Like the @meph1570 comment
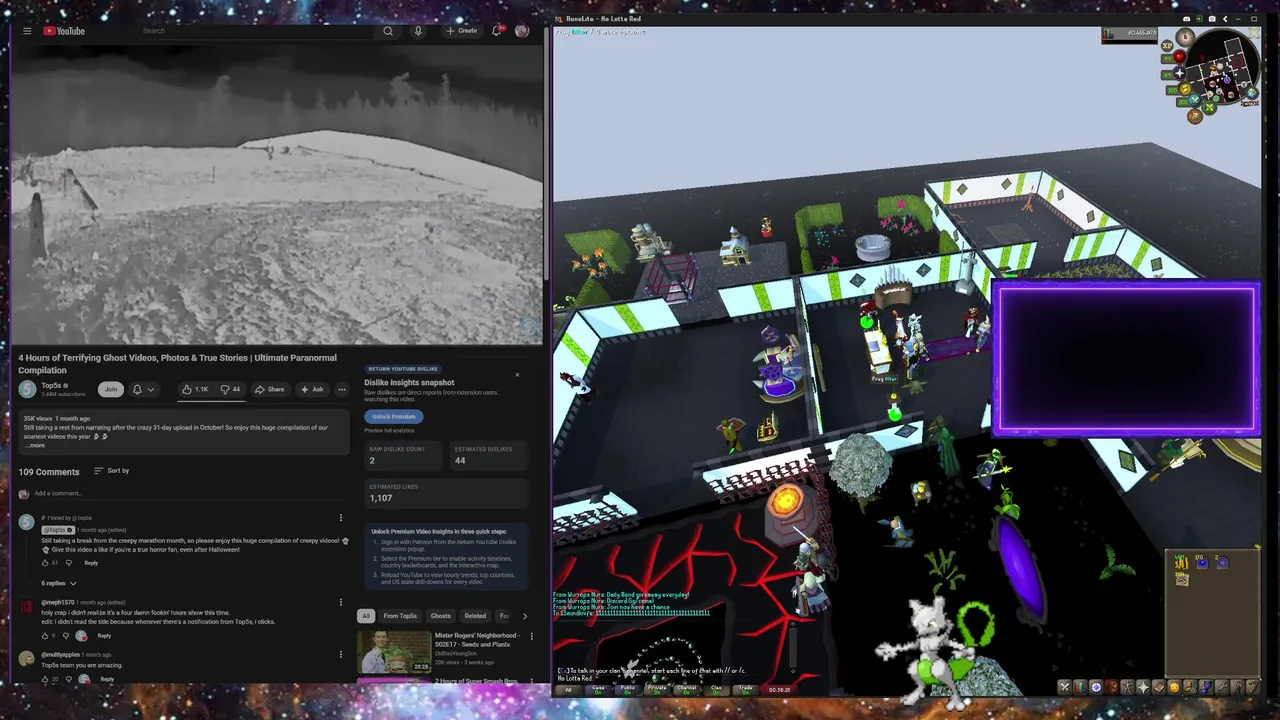 (45, 636)
